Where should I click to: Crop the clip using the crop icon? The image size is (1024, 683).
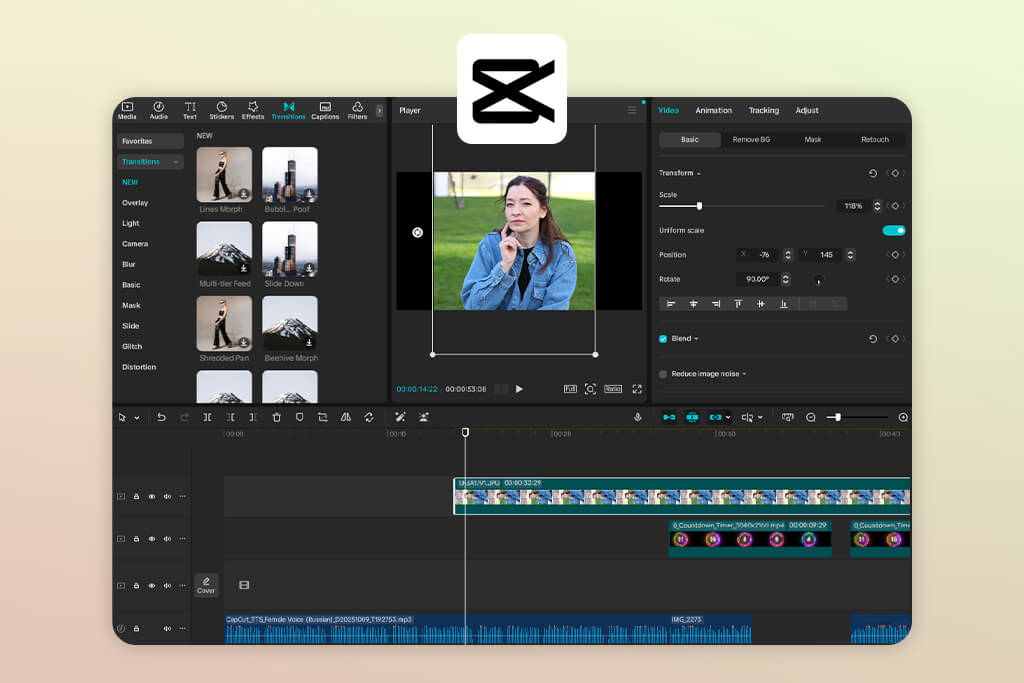tap(323, 417)
